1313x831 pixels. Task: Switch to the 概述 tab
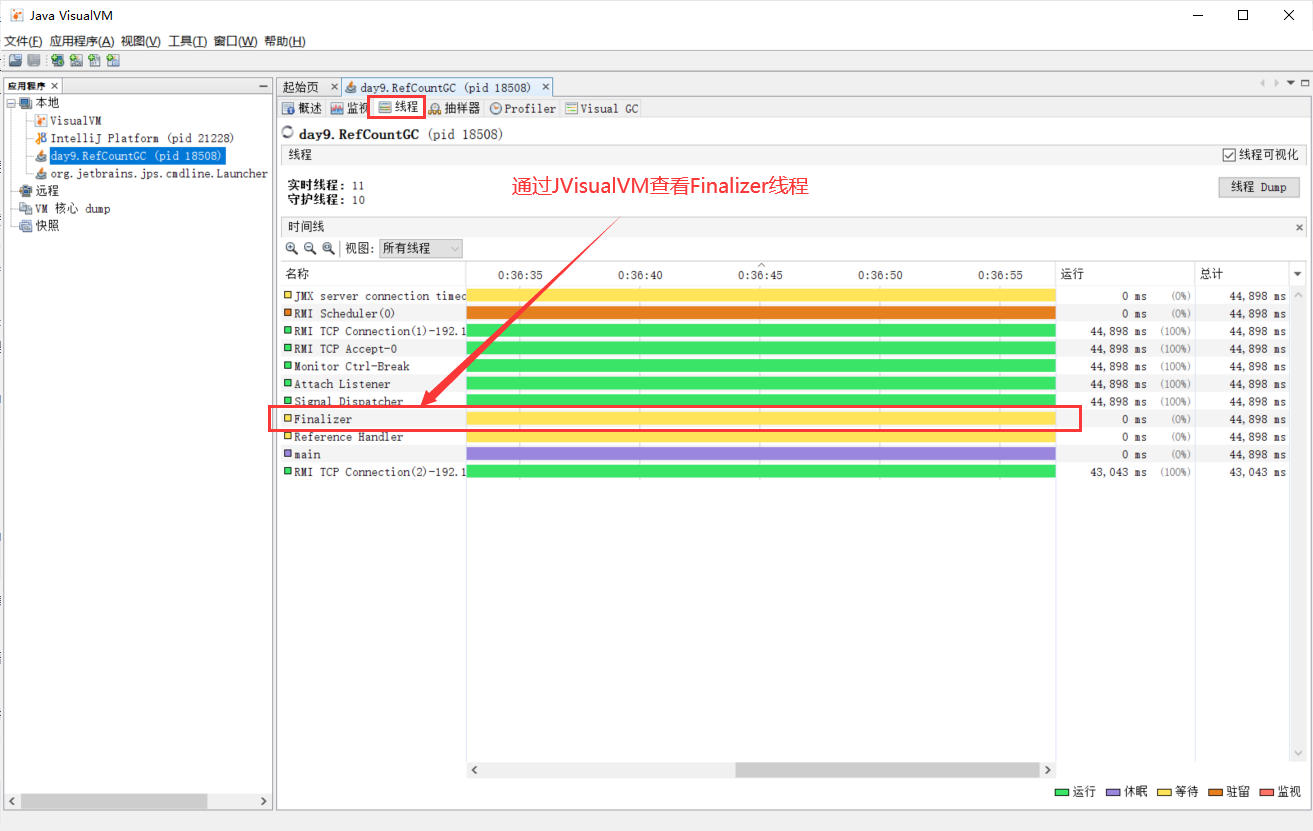(302, 108)
